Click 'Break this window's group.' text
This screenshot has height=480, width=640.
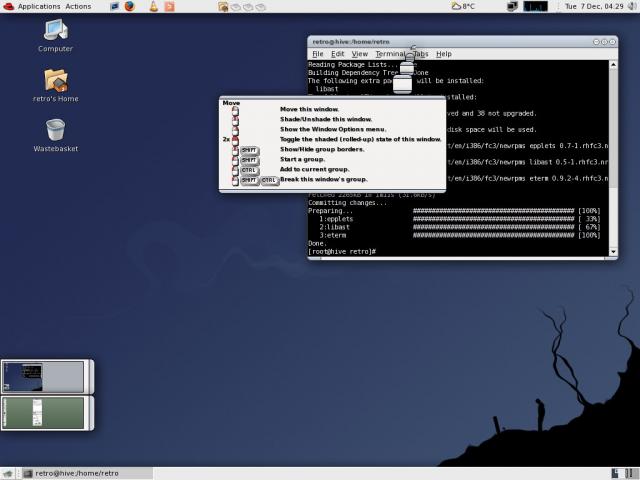click(x=324, y=179)
